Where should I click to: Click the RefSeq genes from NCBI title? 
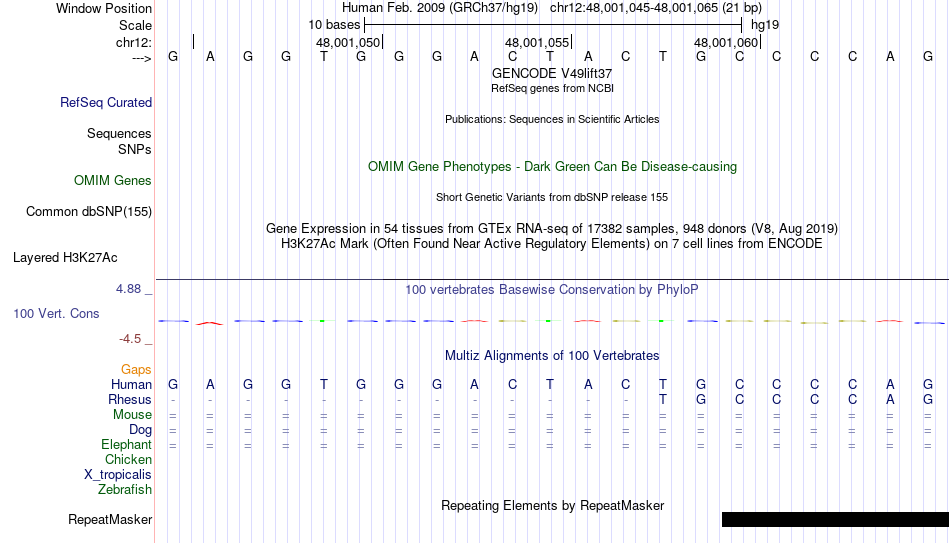tap(553, 88)
